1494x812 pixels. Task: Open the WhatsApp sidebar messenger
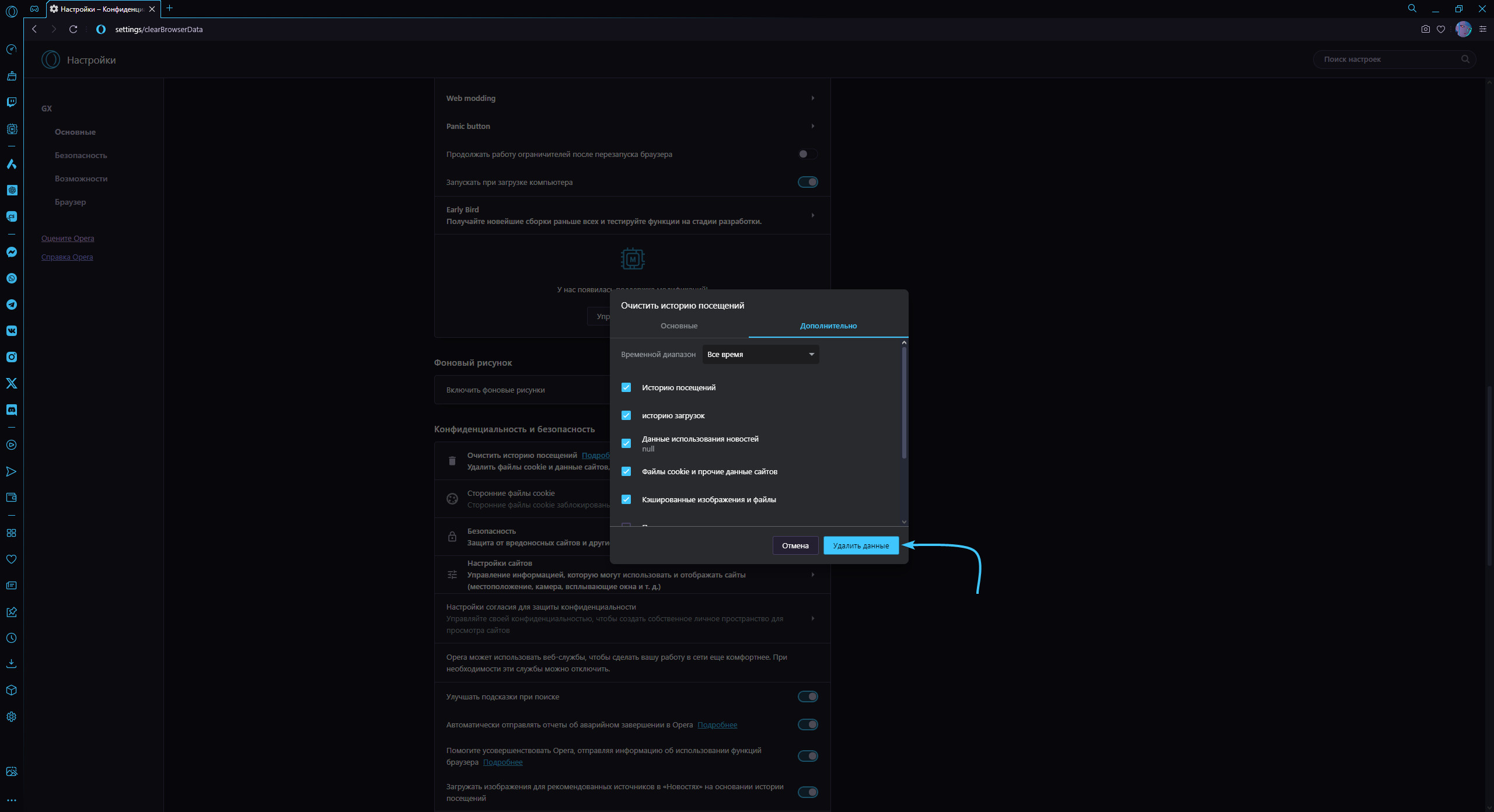[12, 278]
